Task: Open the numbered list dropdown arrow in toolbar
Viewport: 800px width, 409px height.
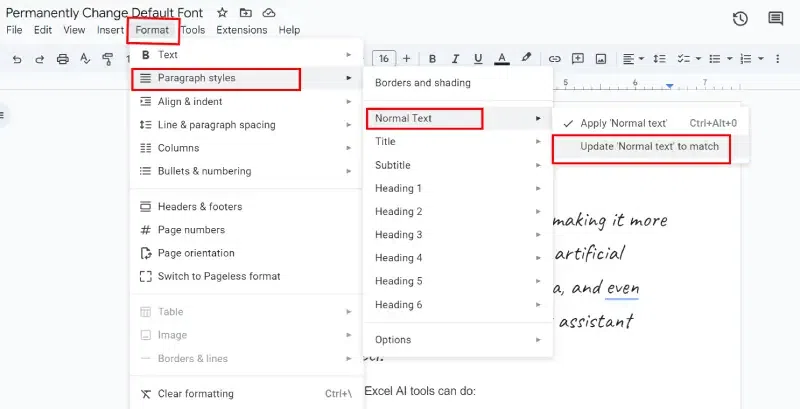Action: point(761,59)
